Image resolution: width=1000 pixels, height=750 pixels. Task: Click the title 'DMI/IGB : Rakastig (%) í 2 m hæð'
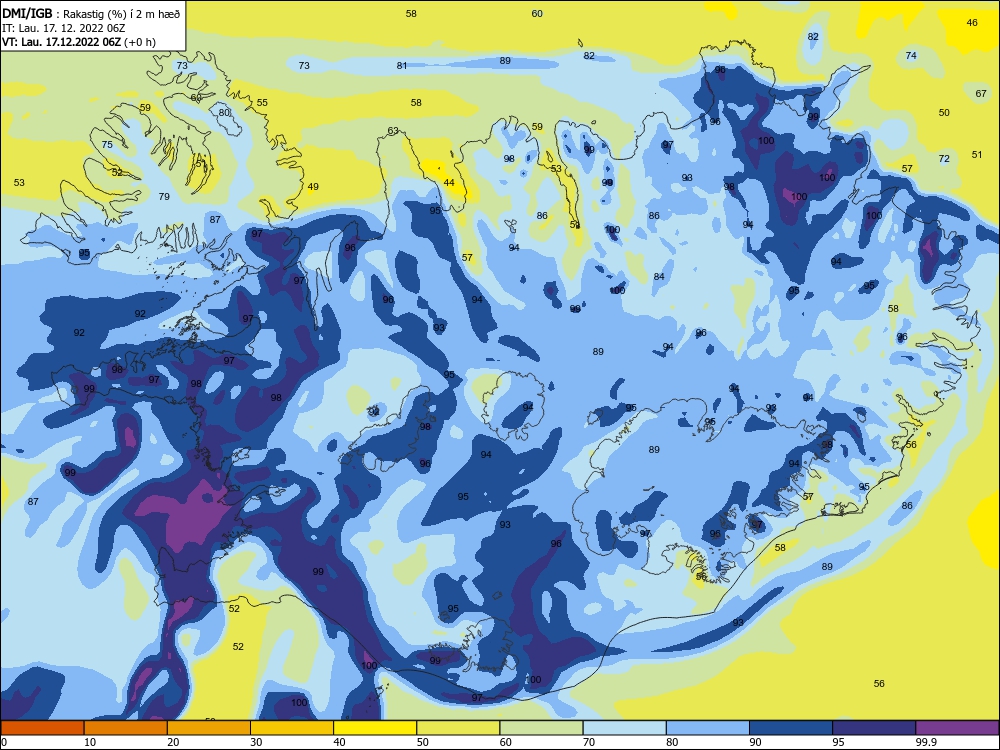(91, 14)
